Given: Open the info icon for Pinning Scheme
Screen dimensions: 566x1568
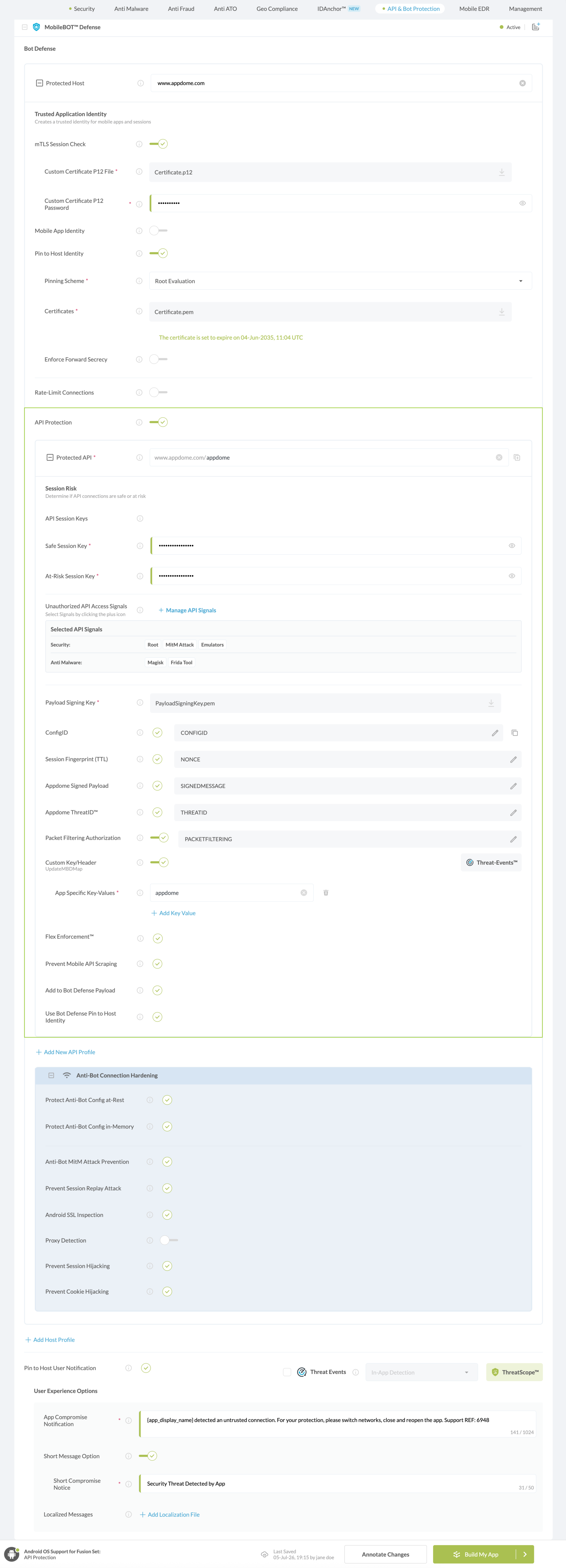Looking at the screenshot, I should pyautogui.click(x=139, y=281).
